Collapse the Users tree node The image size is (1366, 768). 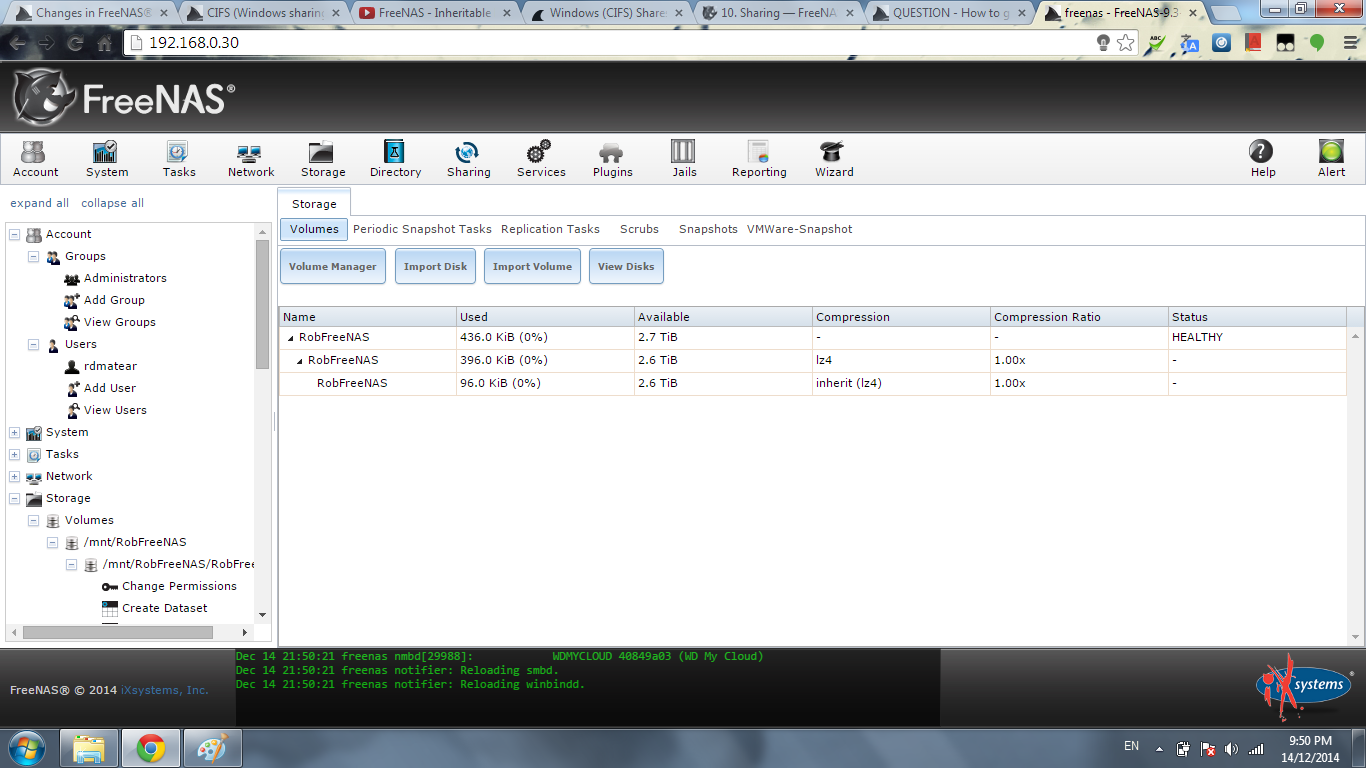click(33, 344)
